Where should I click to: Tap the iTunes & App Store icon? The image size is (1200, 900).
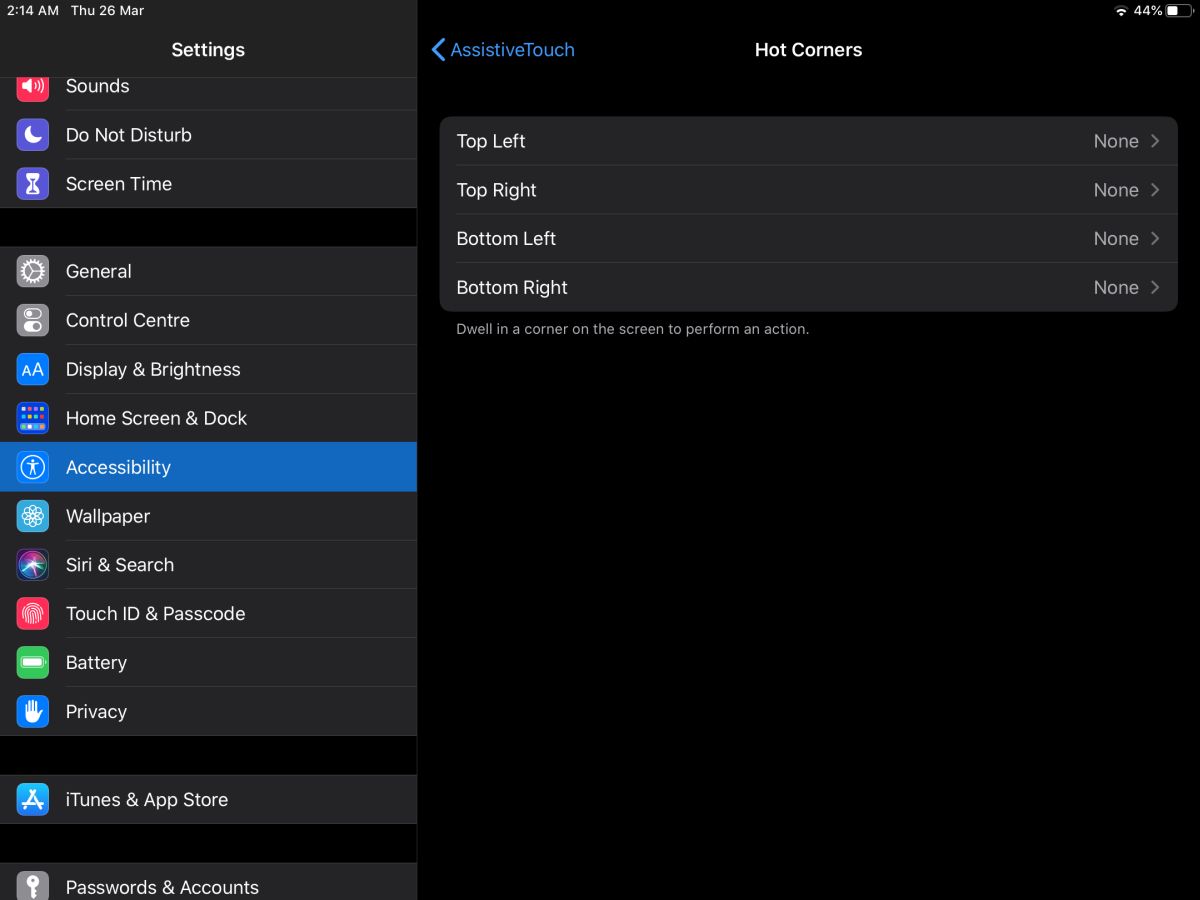click(x=33, y=800)
